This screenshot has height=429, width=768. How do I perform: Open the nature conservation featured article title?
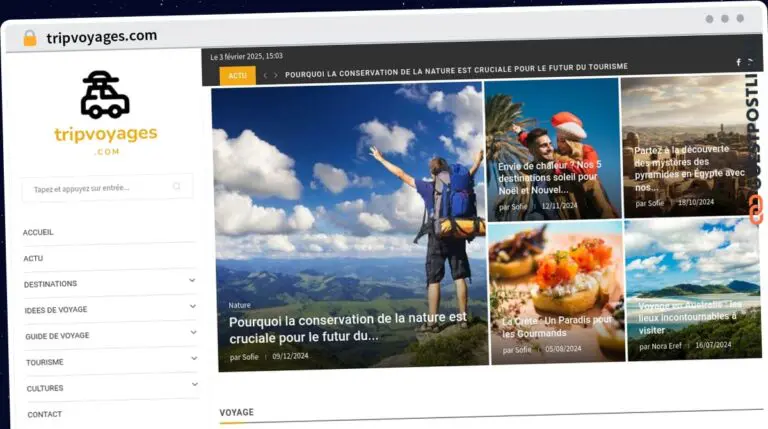(x=347, y=327)
